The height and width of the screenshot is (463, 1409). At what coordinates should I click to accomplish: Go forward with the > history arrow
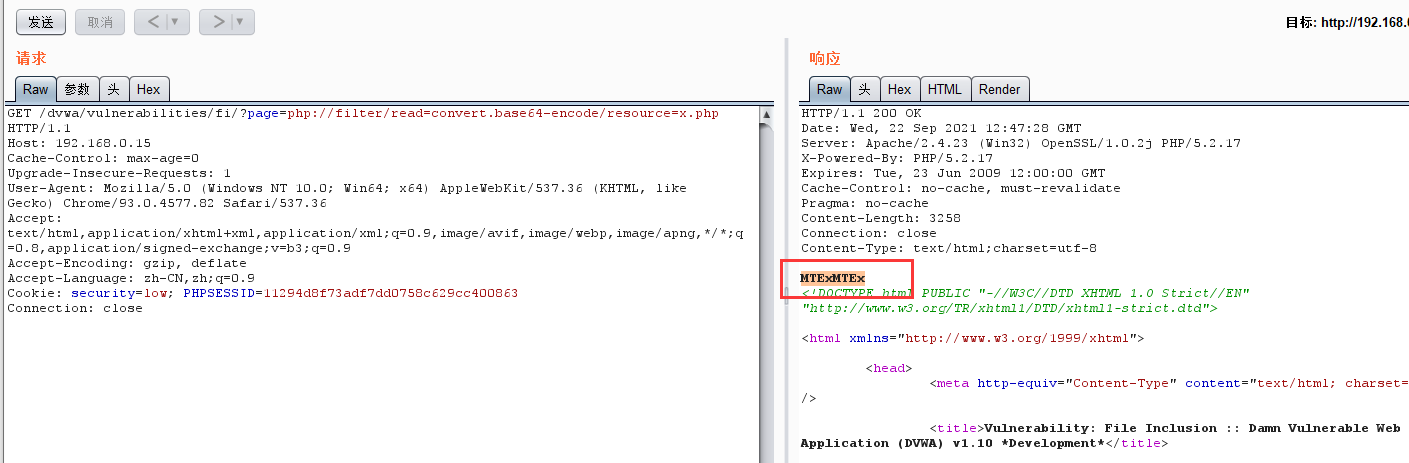(x=217, y=22)
